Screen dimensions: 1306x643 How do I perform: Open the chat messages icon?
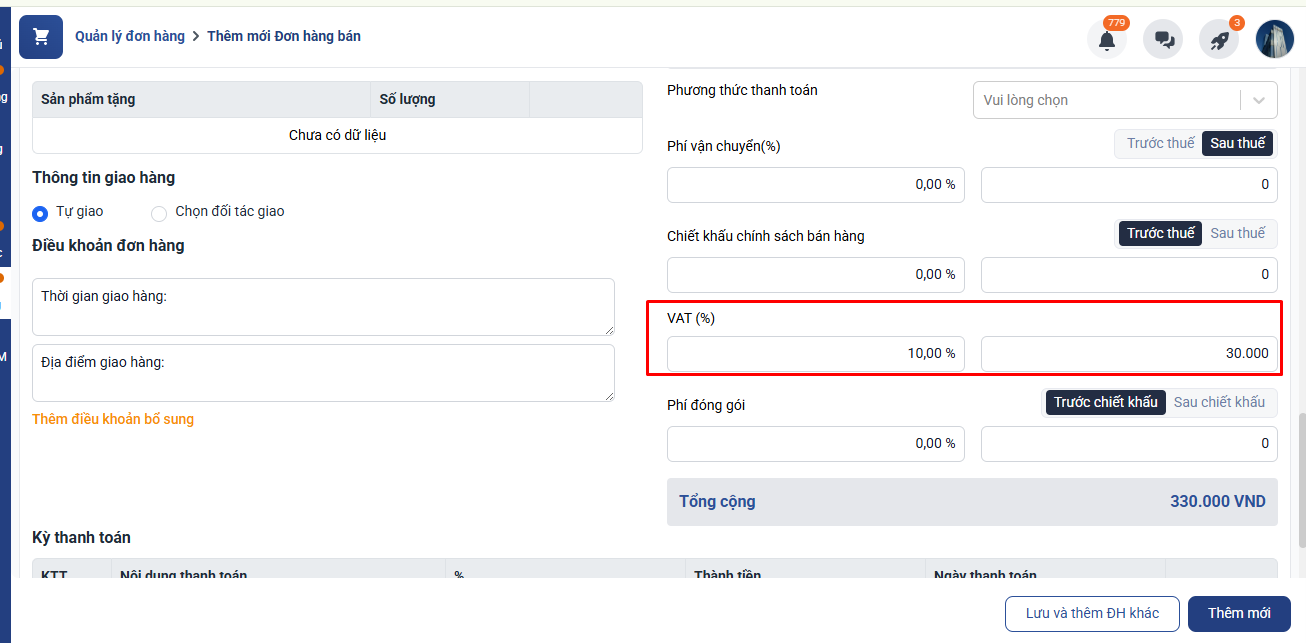click(1163, 40)
